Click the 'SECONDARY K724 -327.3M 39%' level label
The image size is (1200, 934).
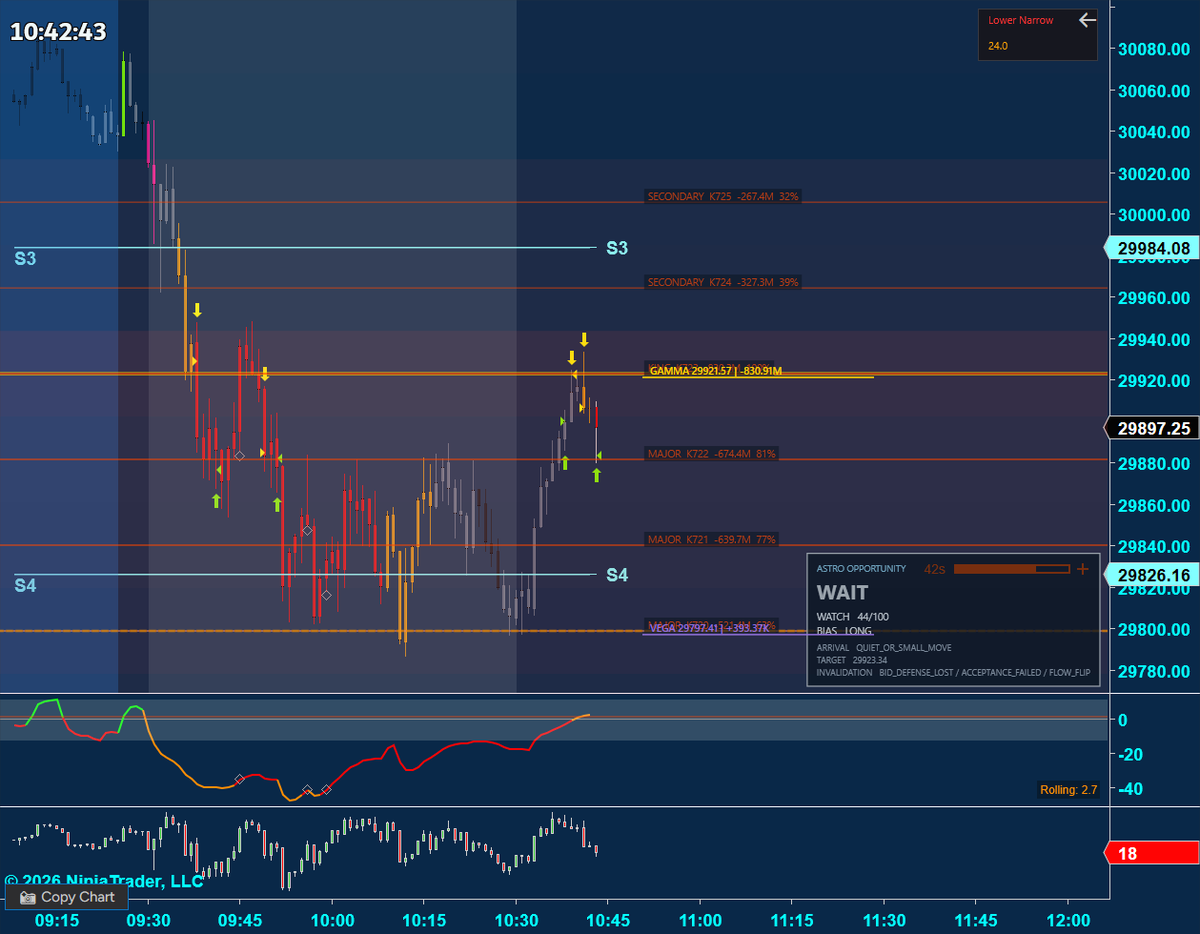[723, 283]
